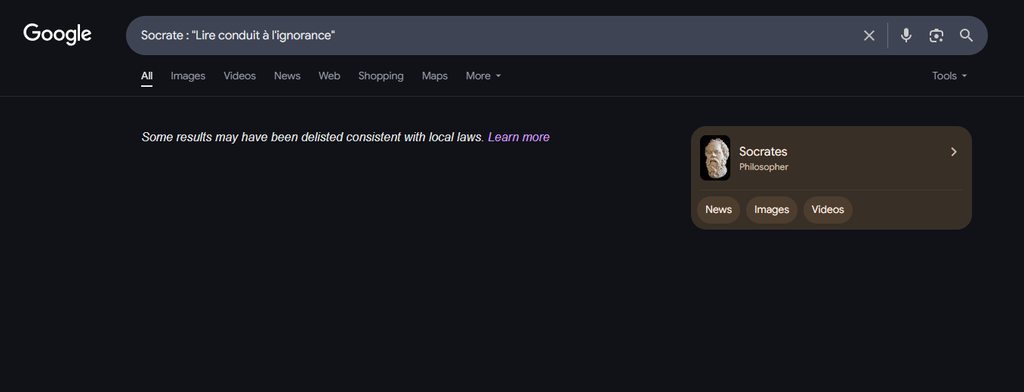Click the Google logo
The width and height of the screenshot is (1024, 392).
pos(57,34)
